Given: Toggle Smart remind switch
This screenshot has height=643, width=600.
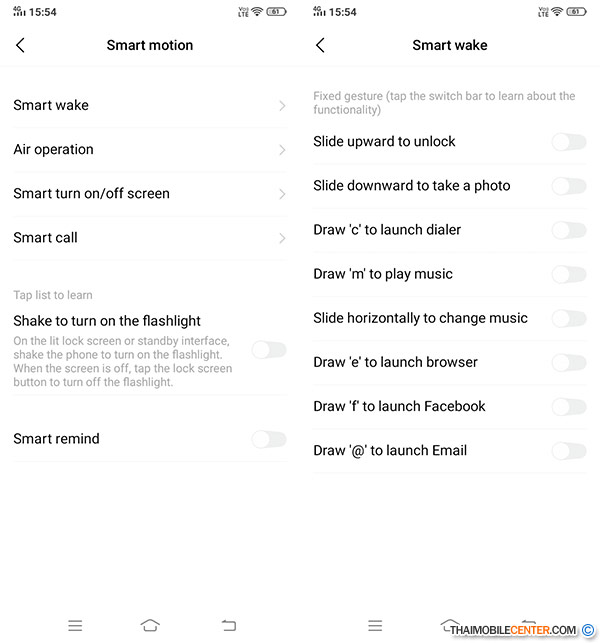Looking at the screenshot, I should click(x=268, y=439).
